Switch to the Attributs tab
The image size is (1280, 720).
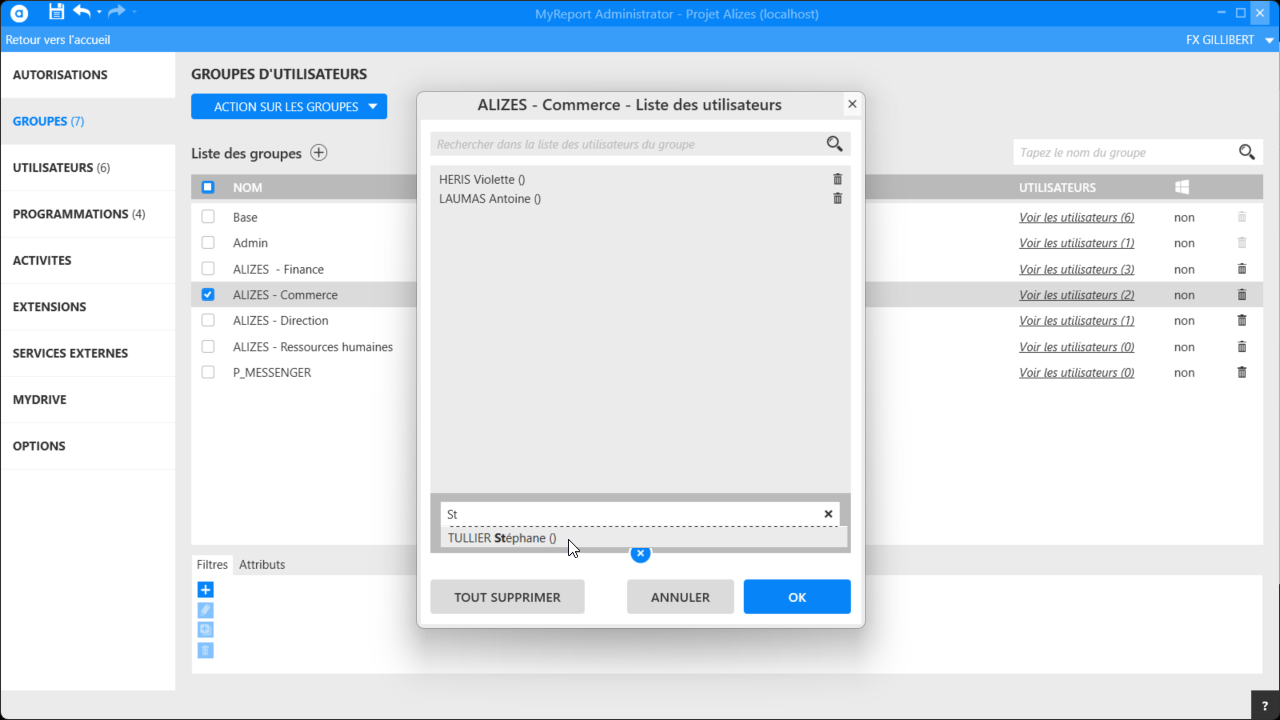[262, 565]
